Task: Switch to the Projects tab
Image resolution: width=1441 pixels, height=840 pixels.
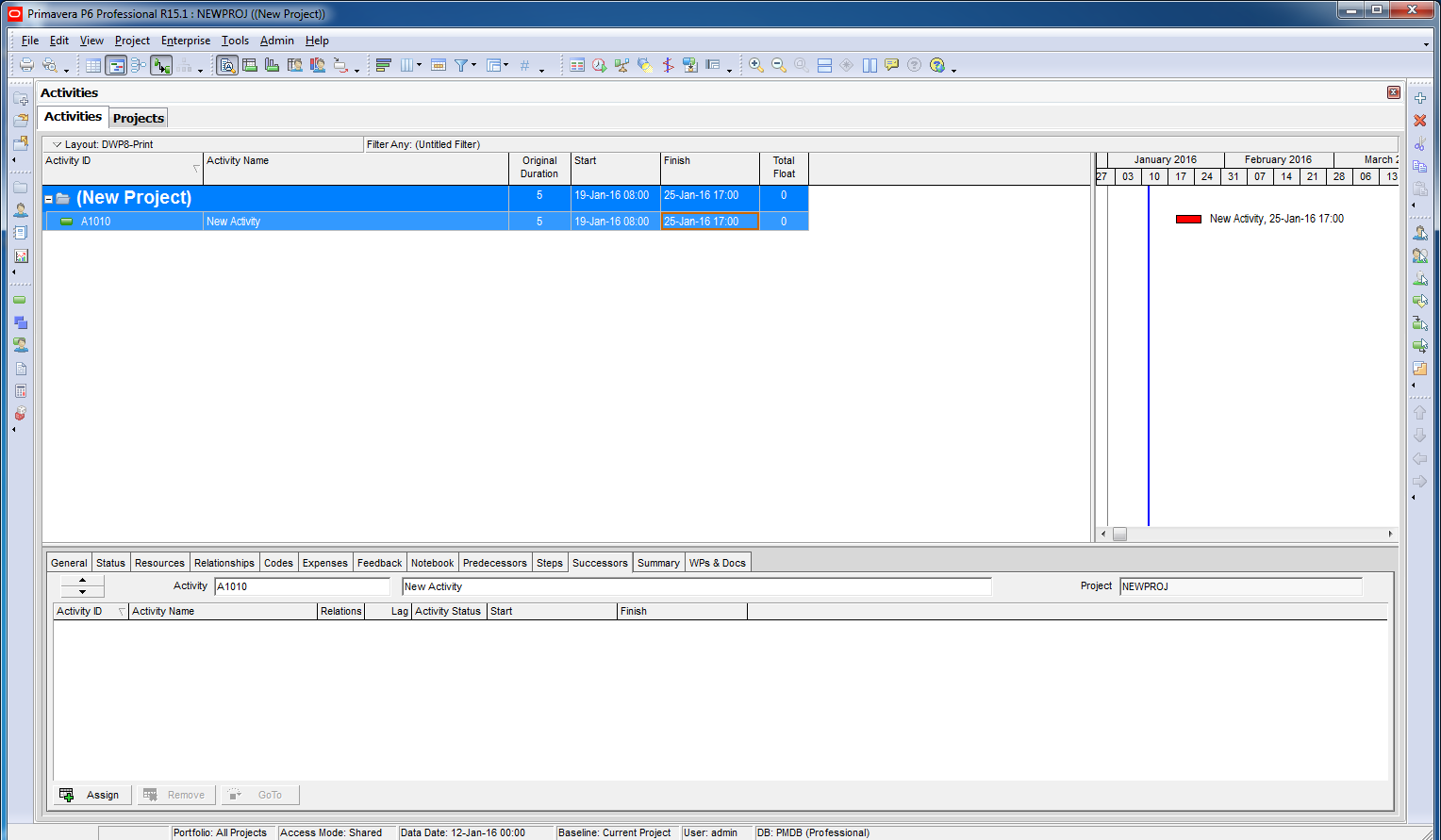Action: [x=139, y=118]
